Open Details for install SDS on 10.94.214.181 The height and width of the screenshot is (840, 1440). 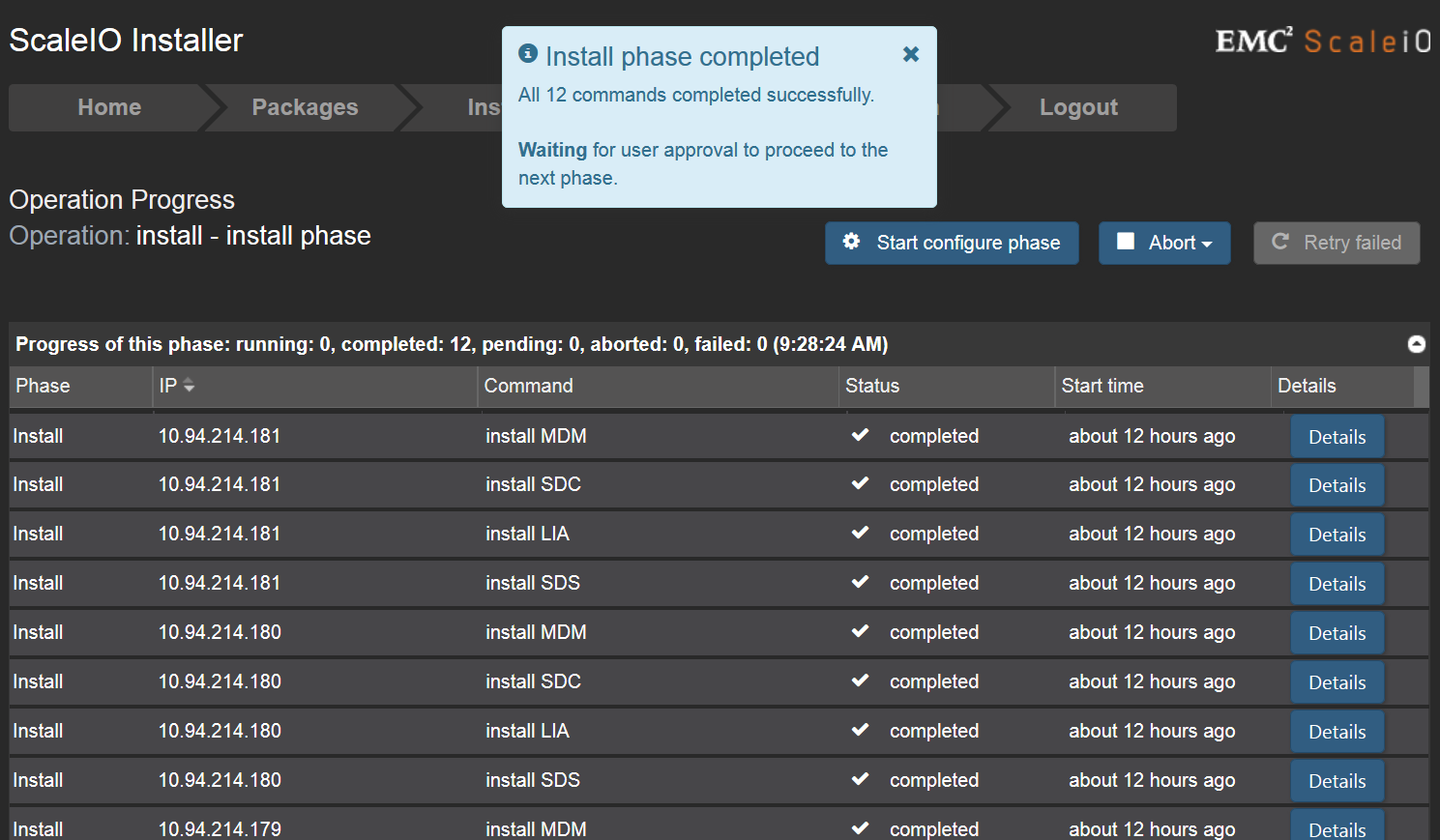[1337, 584]
